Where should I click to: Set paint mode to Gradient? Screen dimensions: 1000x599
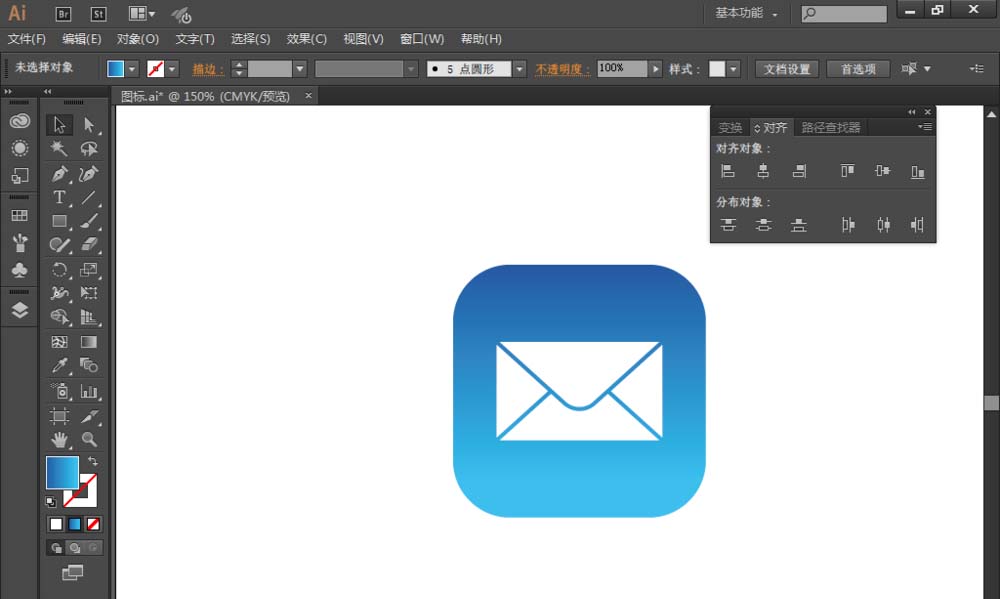click(75, 524)
